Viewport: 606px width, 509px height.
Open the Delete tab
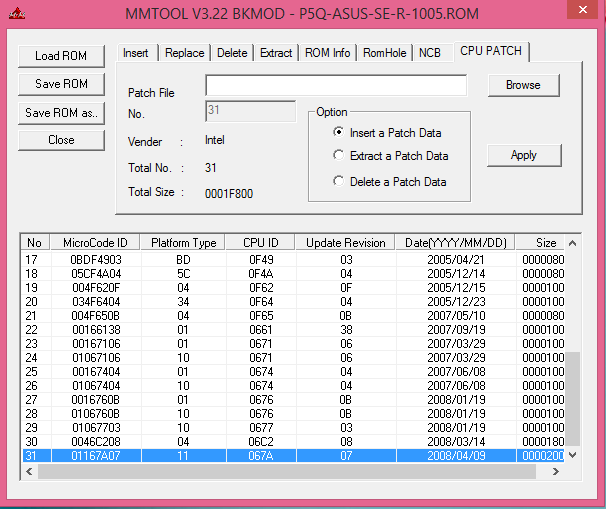pyautogui.click(x=232, y=53)
